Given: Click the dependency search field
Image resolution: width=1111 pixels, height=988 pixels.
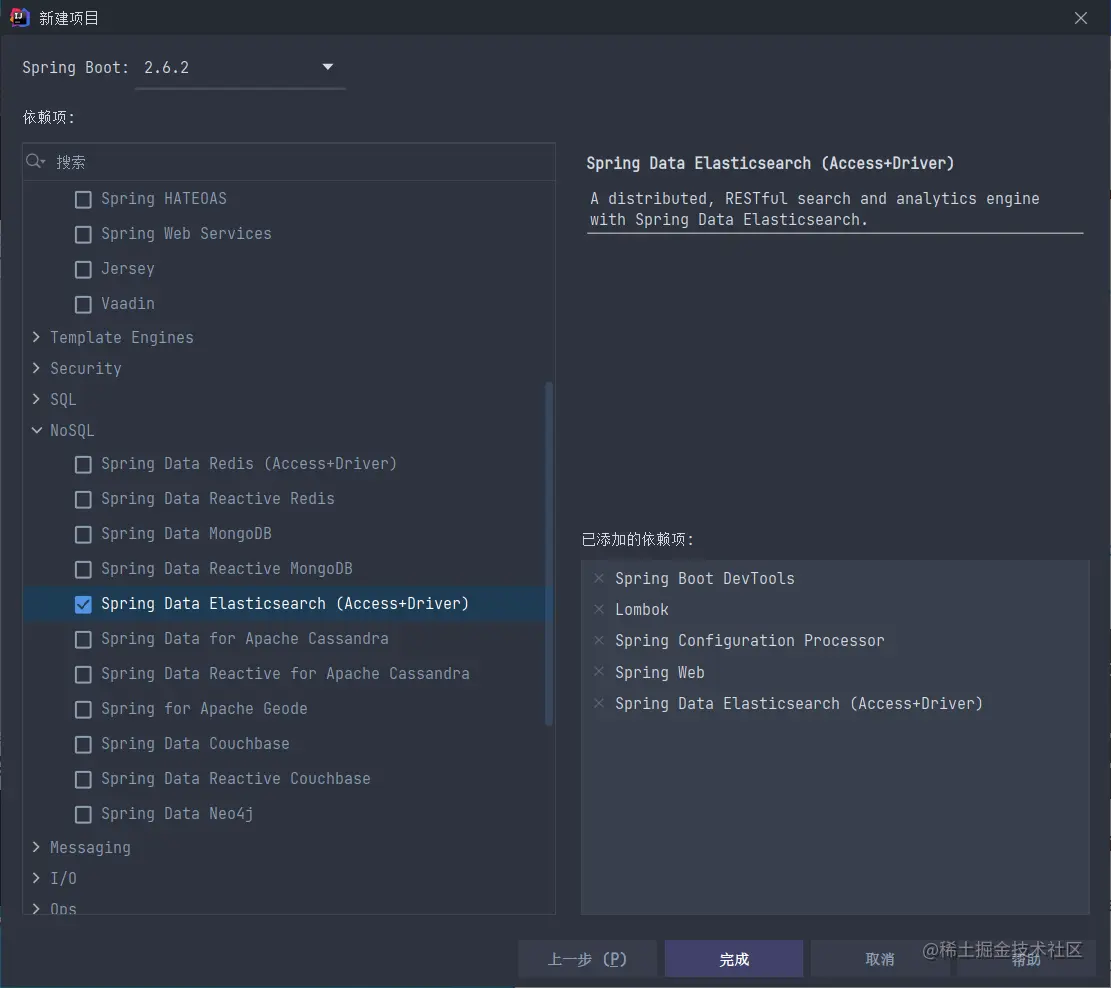Looking at the screenshot, I should coord(289,162).
